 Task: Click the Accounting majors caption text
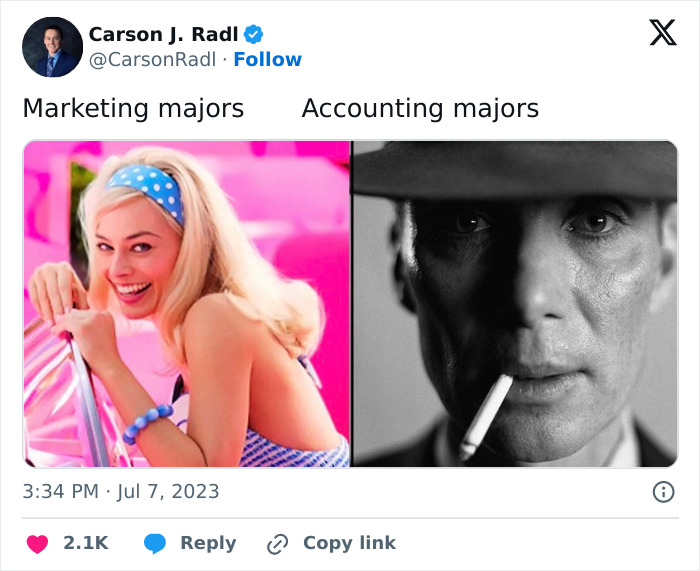coord(420,108)
